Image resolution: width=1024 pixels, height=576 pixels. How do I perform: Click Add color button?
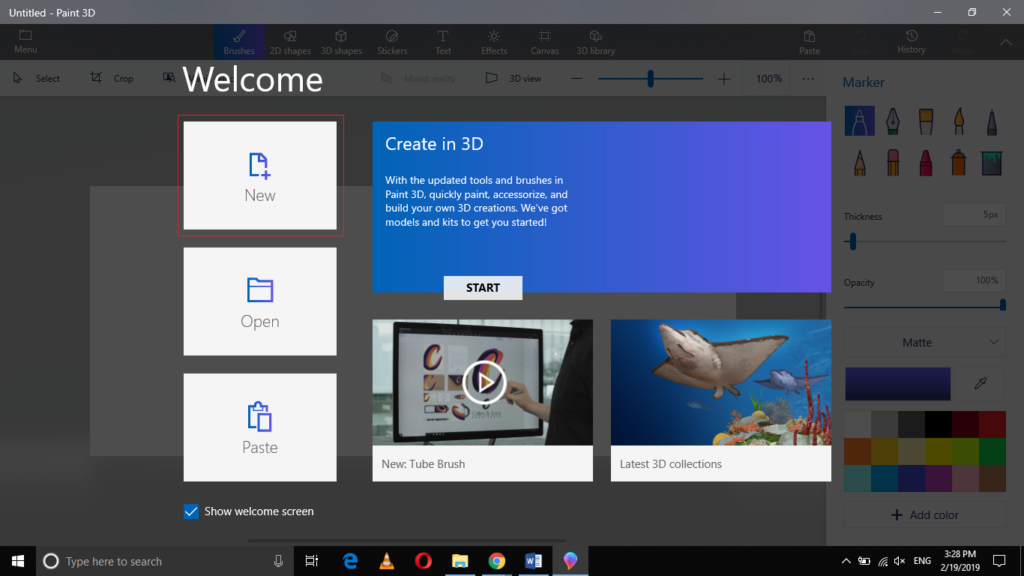pyautogui.click(x=923, y=515)
